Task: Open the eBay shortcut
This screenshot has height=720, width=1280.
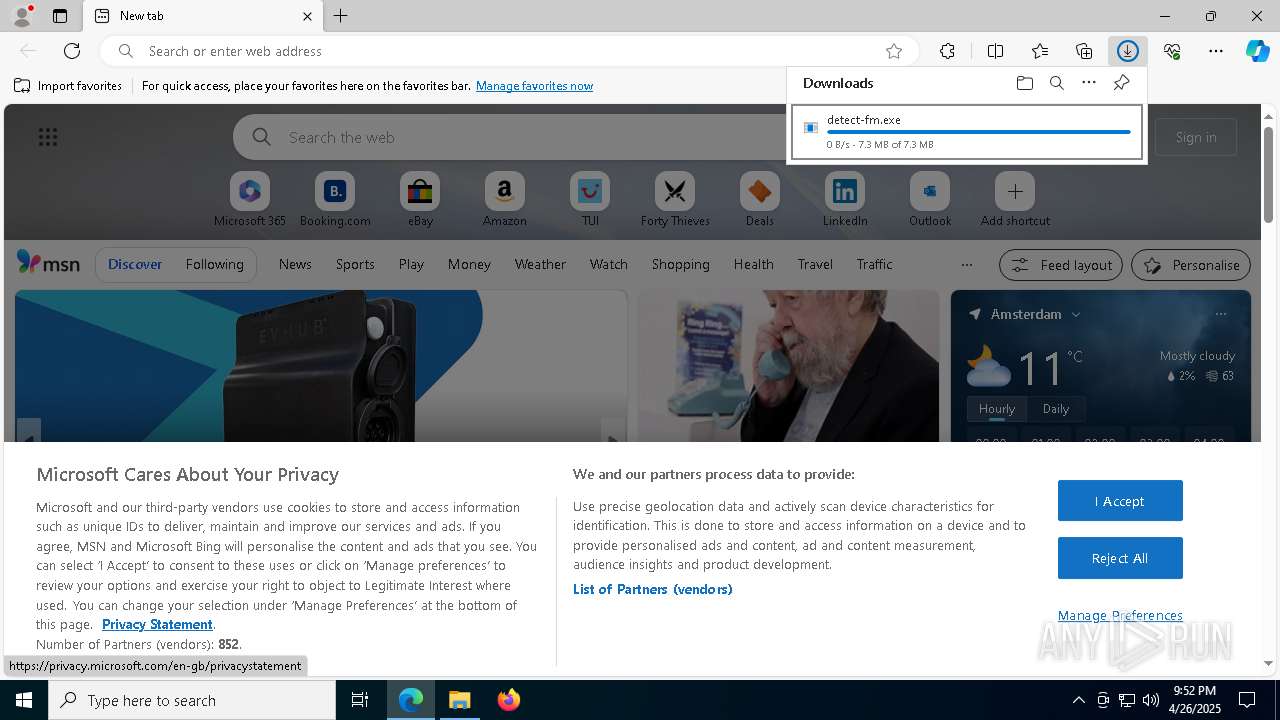Action: [x=420, y=200]
